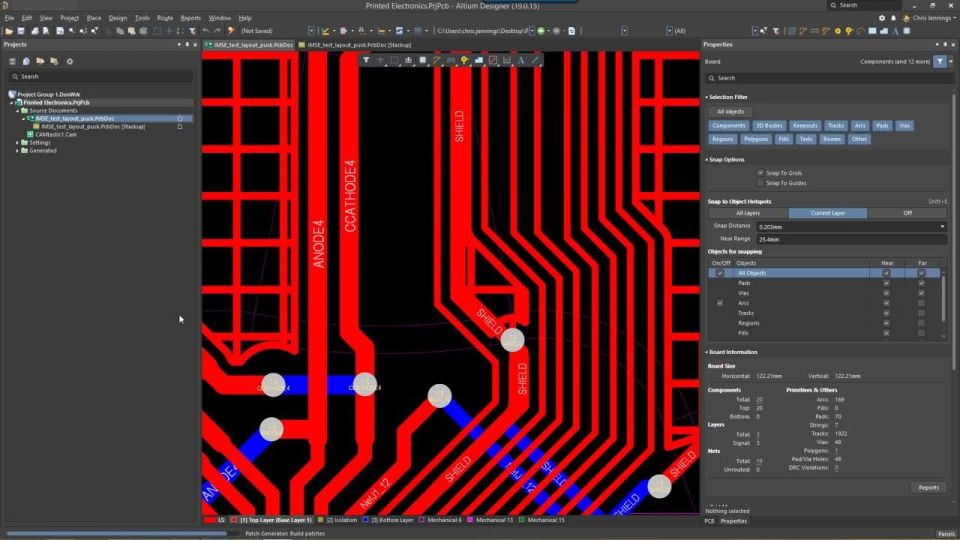960x540 pixels.
Task: Toggle Snap To Guides checkbox
Action: point(760,182)
